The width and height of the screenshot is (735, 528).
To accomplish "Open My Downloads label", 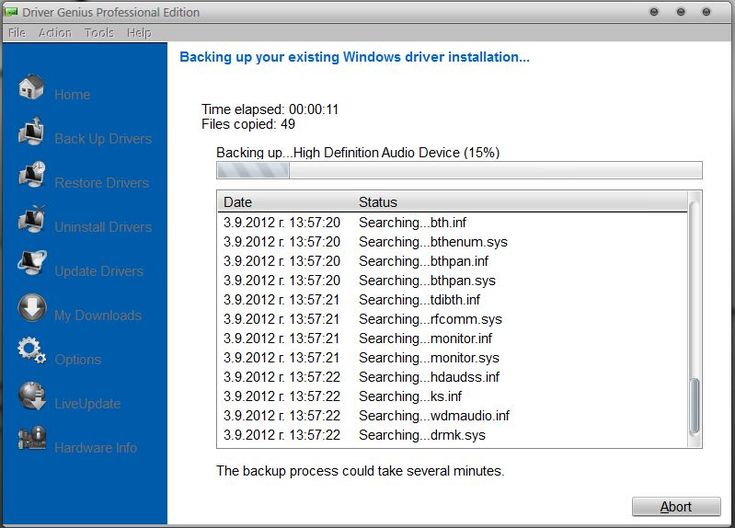I will (98, 315).
